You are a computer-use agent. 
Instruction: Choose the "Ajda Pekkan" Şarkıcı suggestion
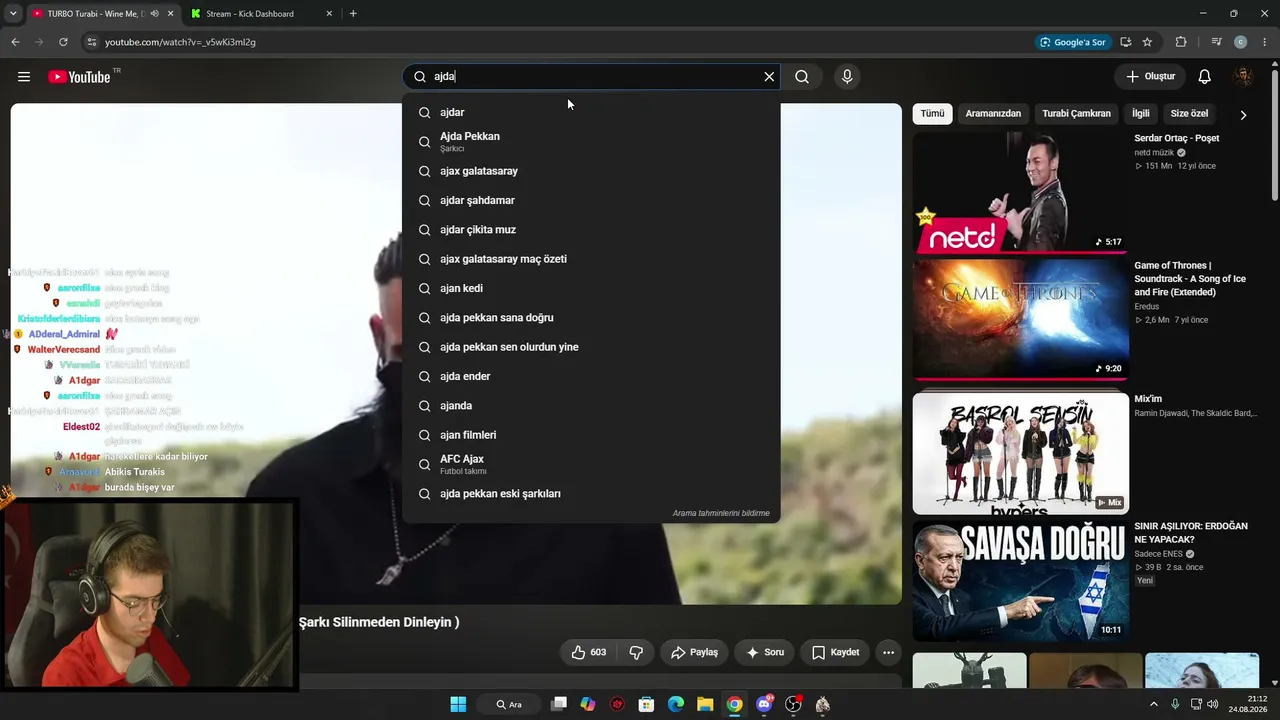(x=591, y=142)
